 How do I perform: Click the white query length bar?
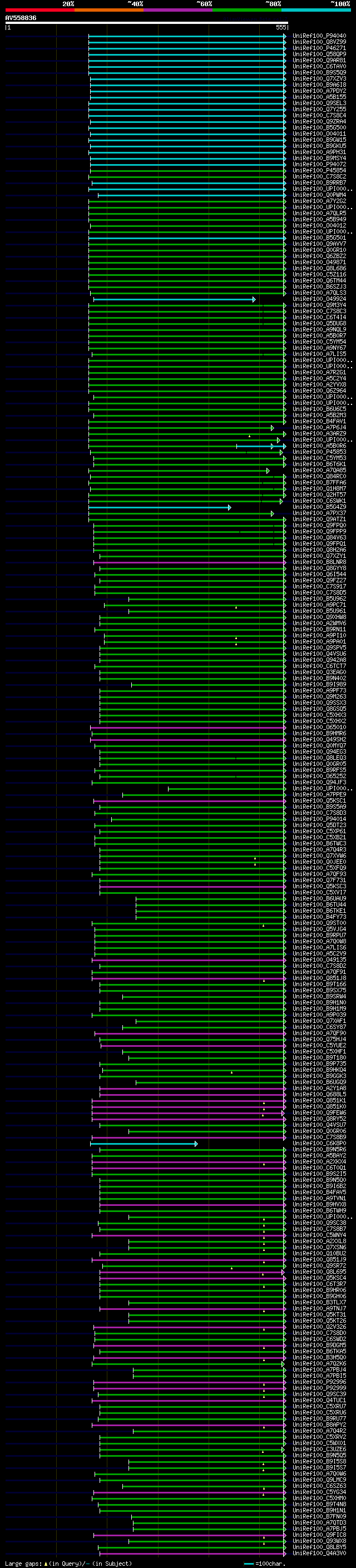click(x=147, y=22)
